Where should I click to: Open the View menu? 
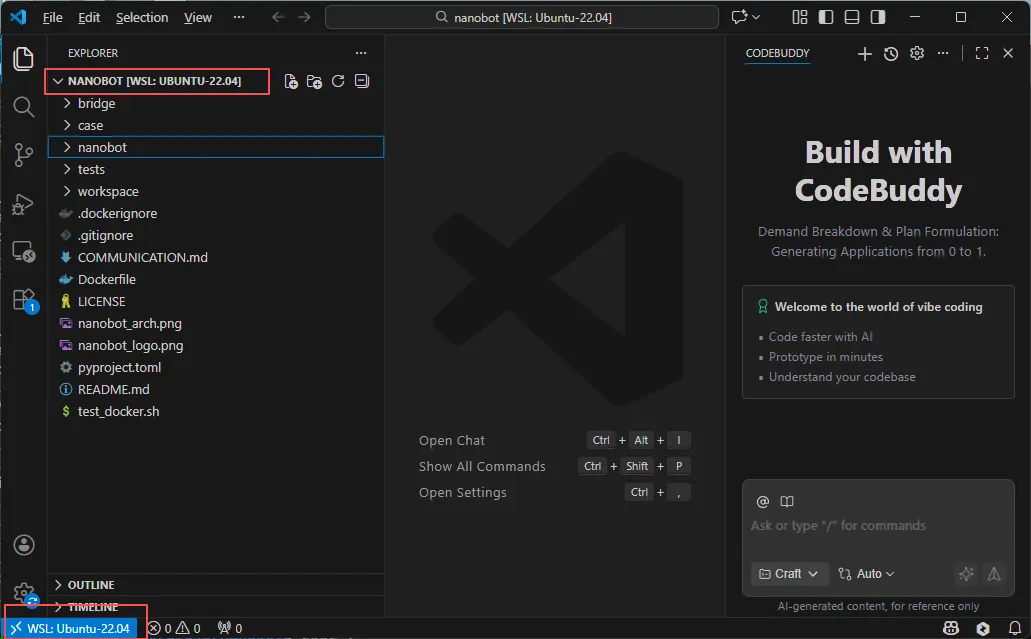[198, 17]
